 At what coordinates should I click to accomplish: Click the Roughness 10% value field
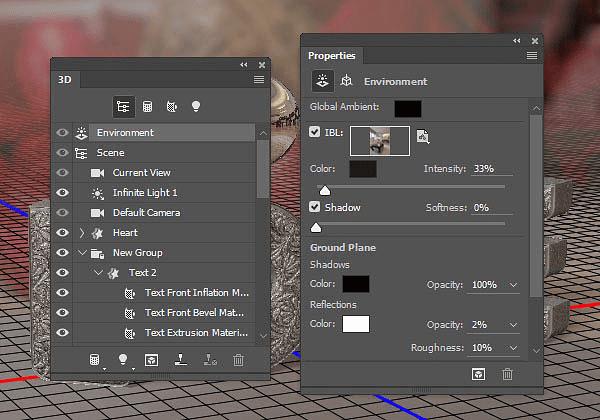click(x=488, y=348)
